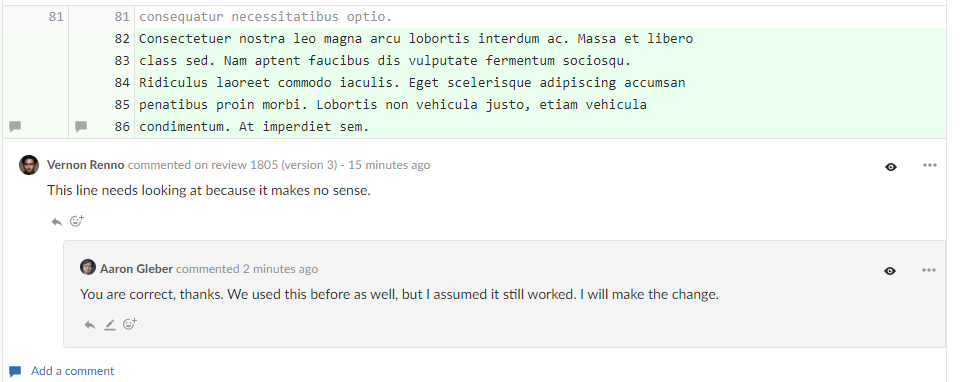Click the Add a comment link
965x382 pixels.
73,371
